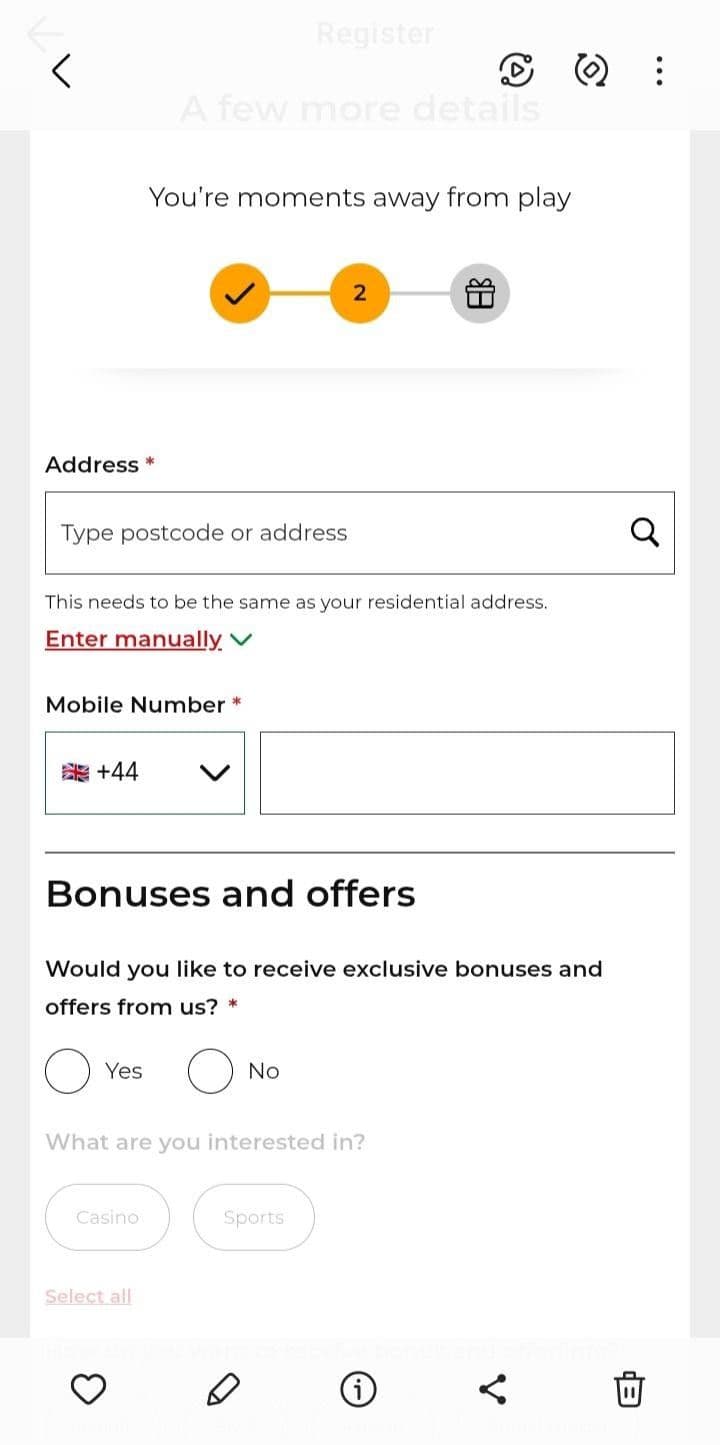Tap the trash icon in the bottom bar
Viewport: 720px width, 1445px height.
point(629,1388)
